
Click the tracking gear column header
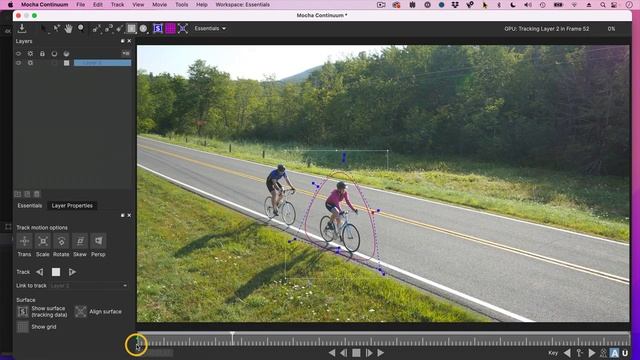30,53
